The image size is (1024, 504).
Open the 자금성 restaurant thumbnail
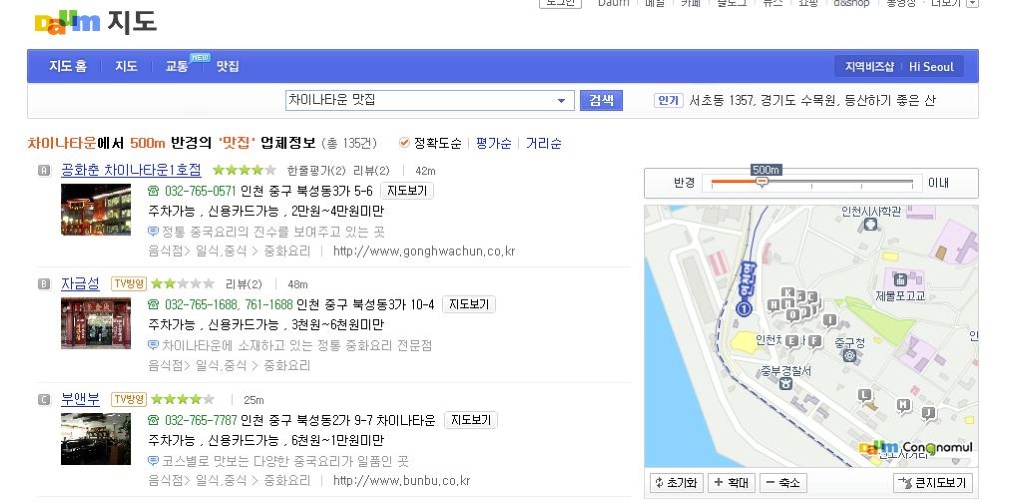(96, 323)
